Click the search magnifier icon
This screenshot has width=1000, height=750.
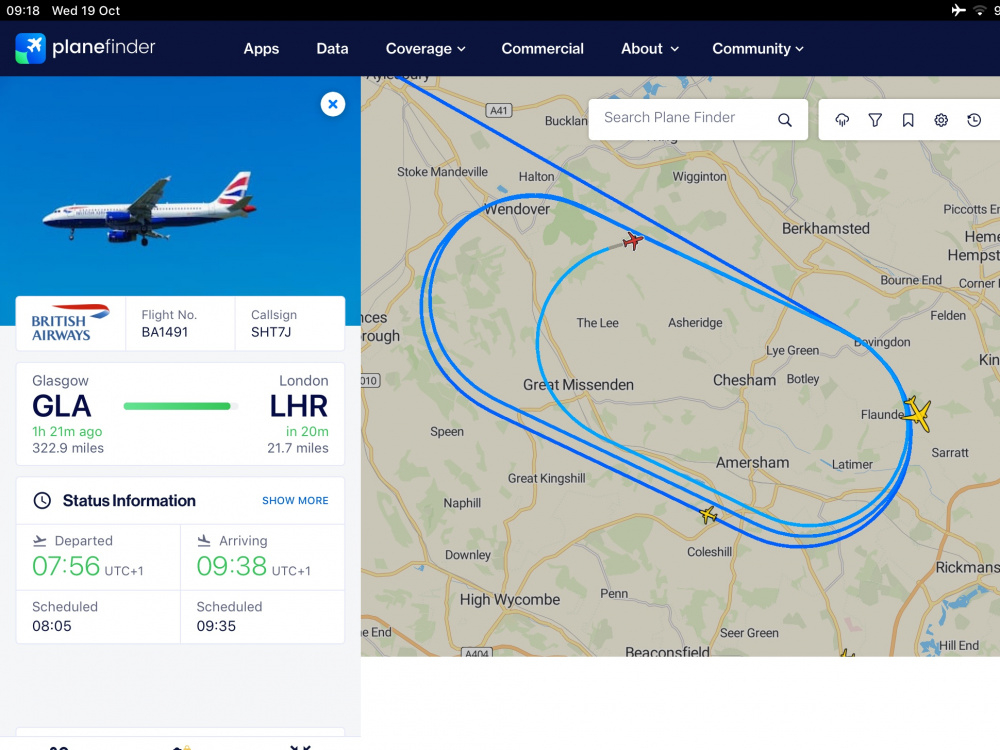(x=784, y=120)
